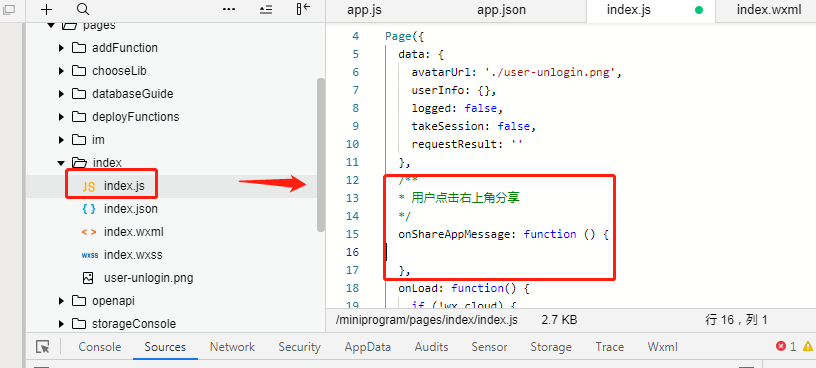Click the onShareAppMessage code line 15

pos(503,234)
